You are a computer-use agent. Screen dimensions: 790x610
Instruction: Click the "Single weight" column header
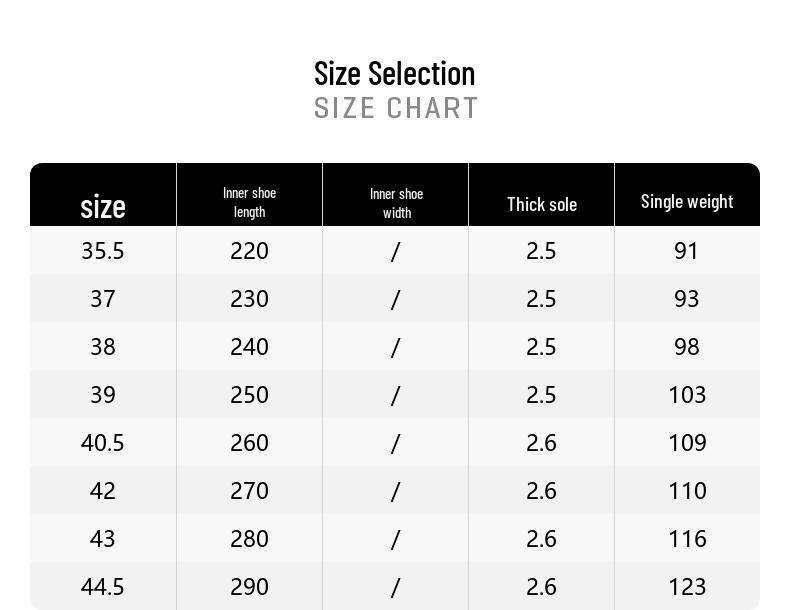point(687,201)
